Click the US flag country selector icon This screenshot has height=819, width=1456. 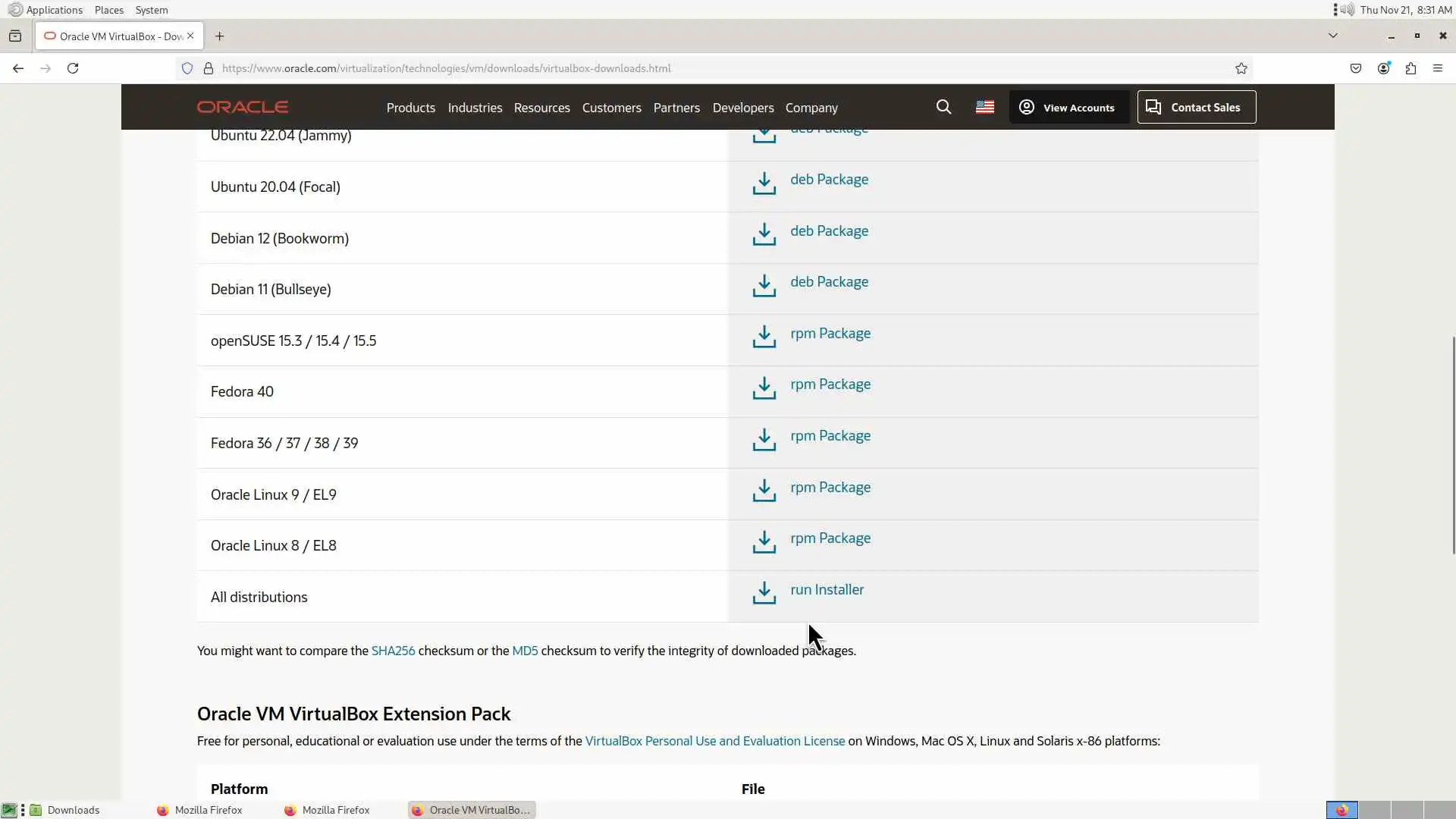pos(984,107)
